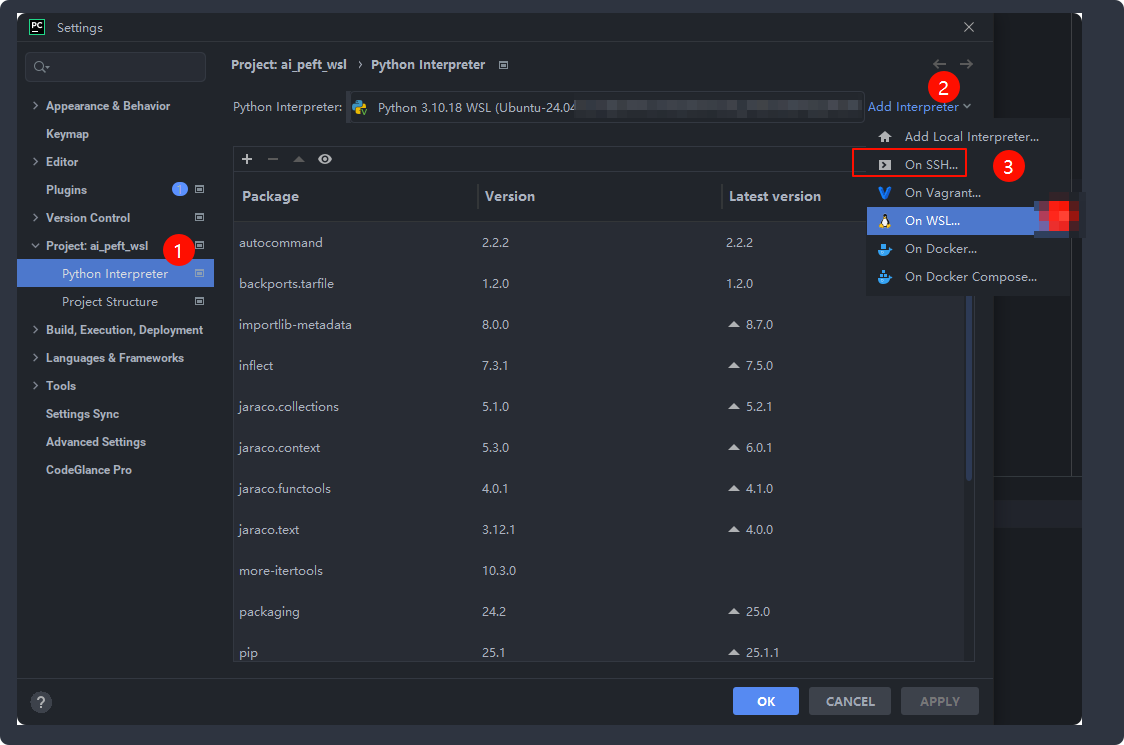1124x745 pixels.
Task: Click the CANCEL button
Action: coord(849,701)
